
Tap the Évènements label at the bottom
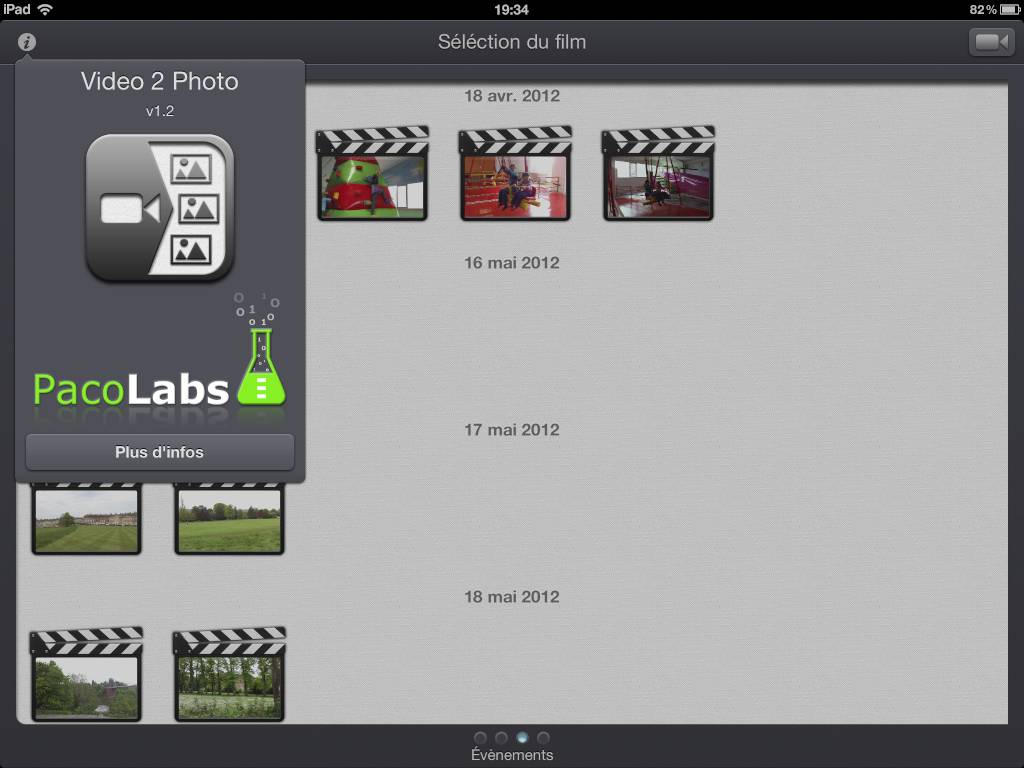(512, 755)
